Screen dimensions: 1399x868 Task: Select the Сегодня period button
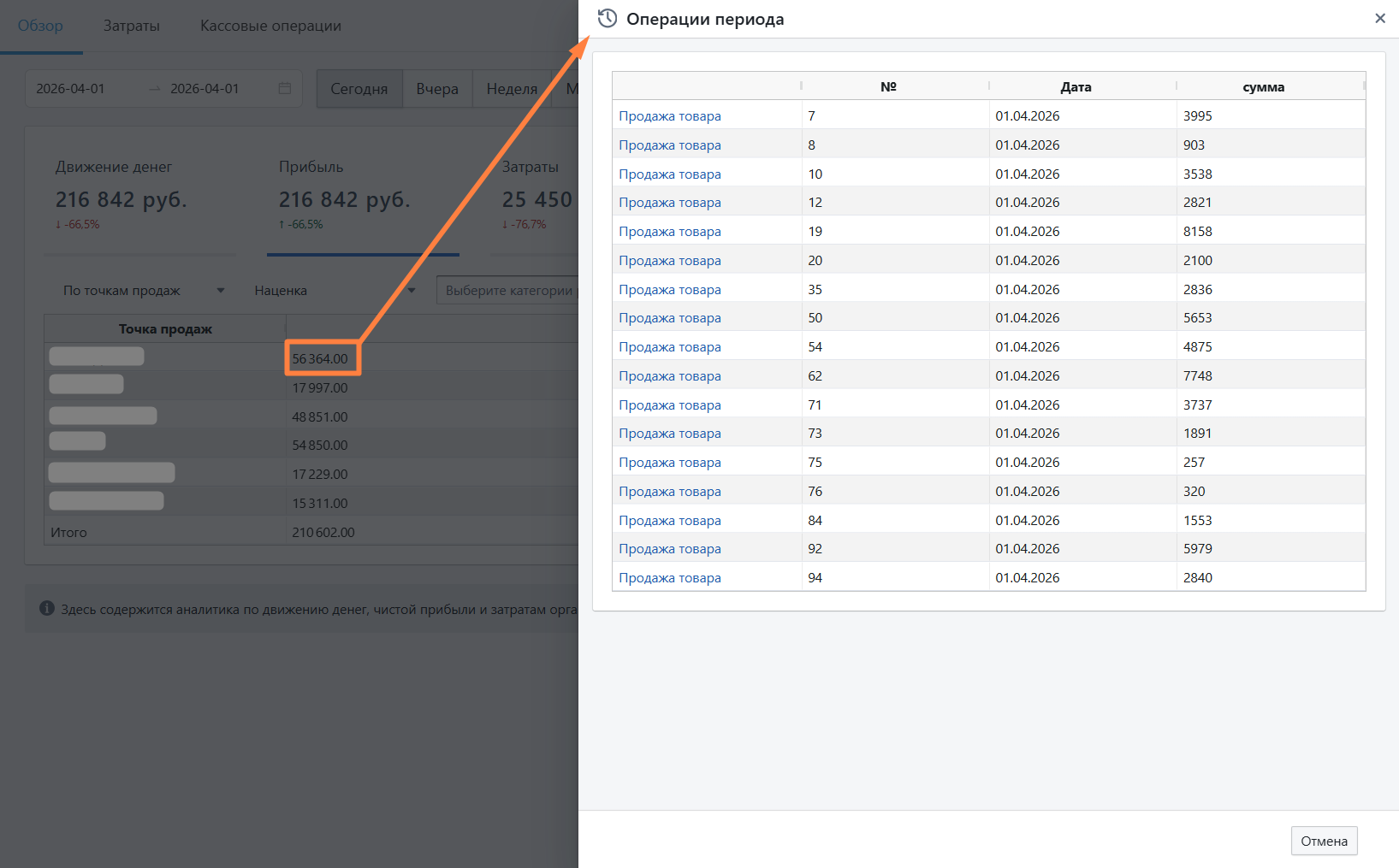click(x=359, y=89)
